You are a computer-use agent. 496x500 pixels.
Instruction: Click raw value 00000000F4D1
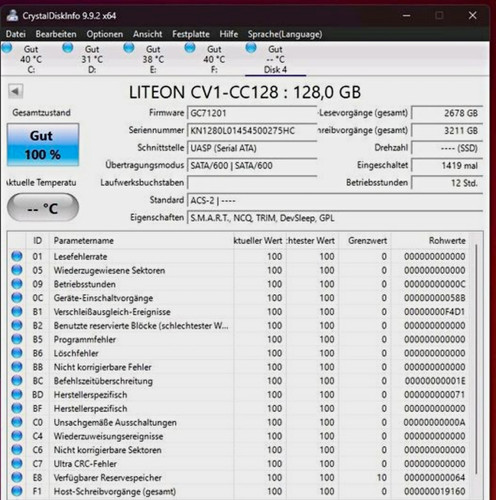(434, 312)
